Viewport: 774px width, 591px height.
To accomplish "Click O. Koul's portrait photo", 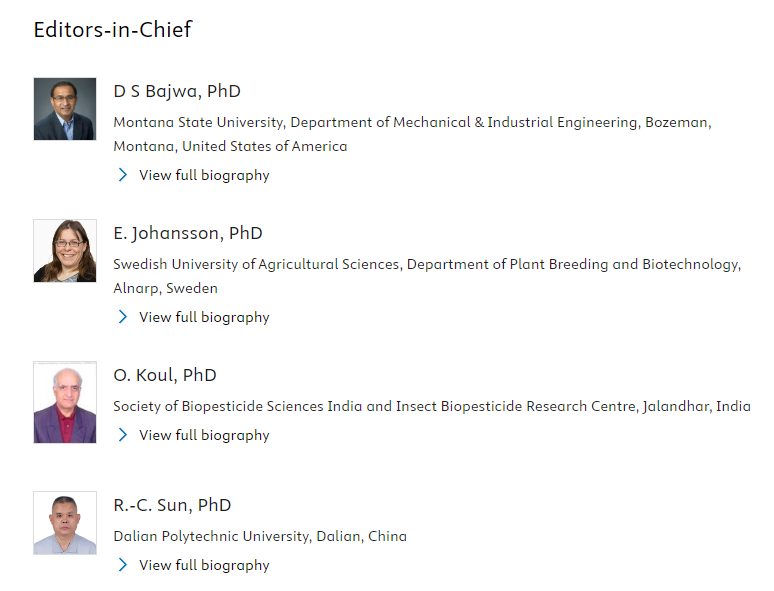I will tap(65, 402).
